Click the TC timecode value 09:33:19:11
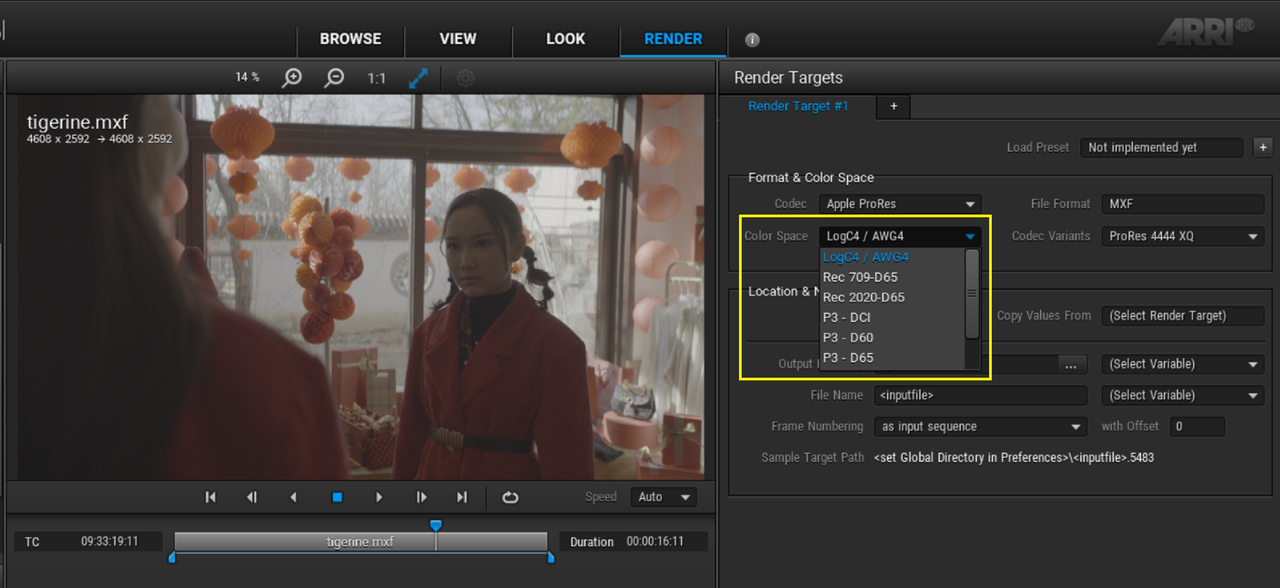Image resolution: width=1280 pixels, height=588 pixels. click(x=110, y=542)
